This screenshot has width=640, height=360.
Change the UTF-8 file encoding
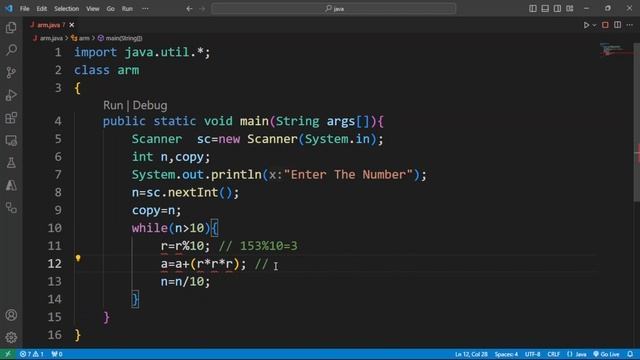(532, 354)
